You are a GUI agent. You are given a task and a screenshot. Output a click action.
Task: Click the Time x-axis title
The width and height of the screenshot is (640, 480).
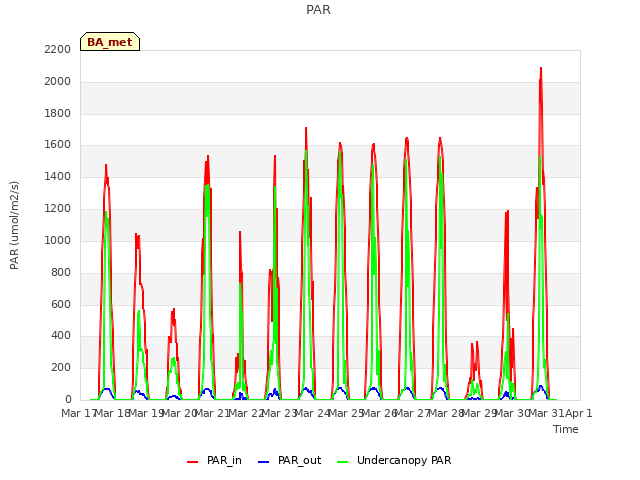coord(566,429)
